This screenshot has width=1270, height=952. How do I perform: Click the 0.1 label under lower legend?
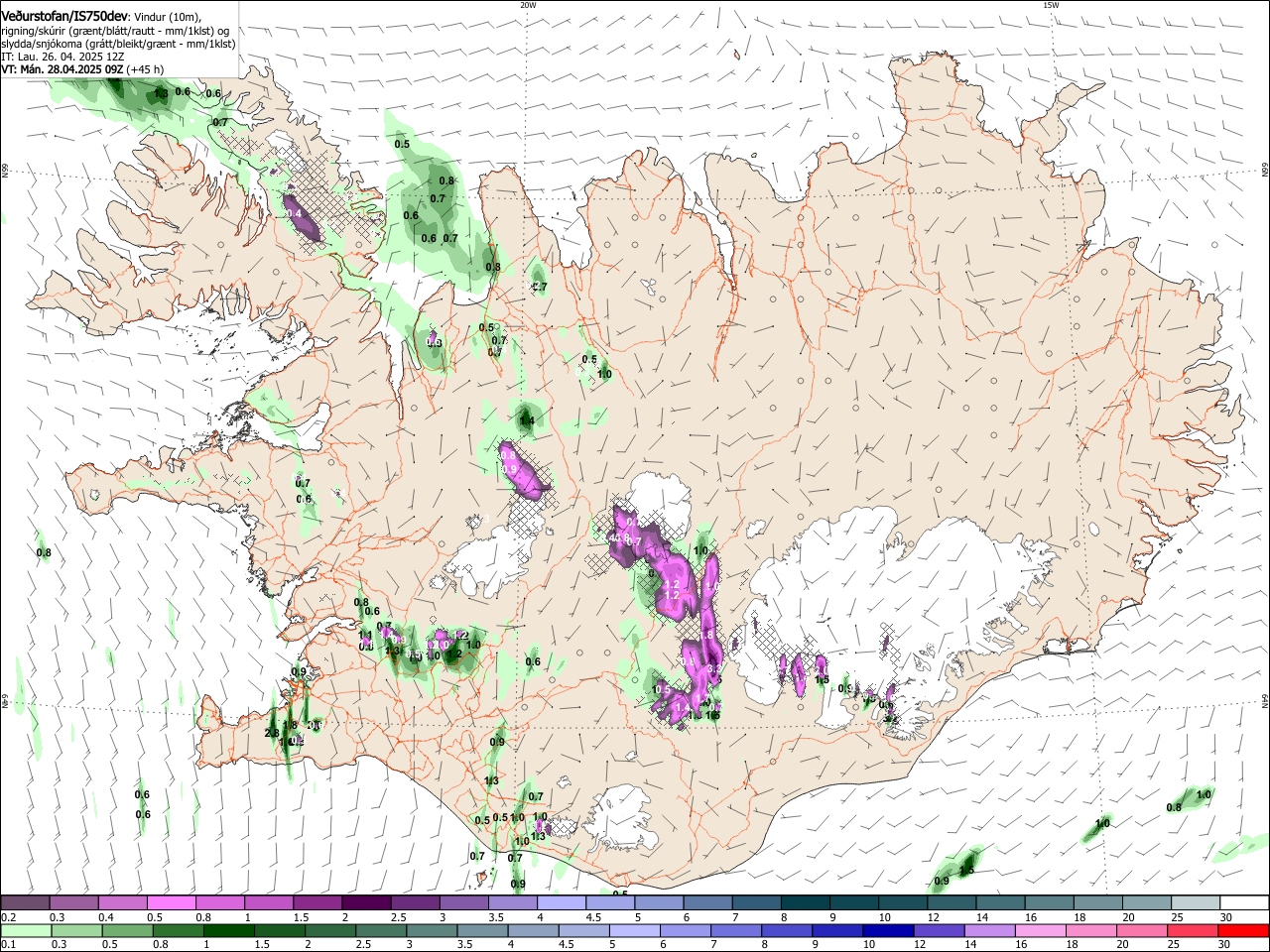pyautogui.click(x=9, y=945)
